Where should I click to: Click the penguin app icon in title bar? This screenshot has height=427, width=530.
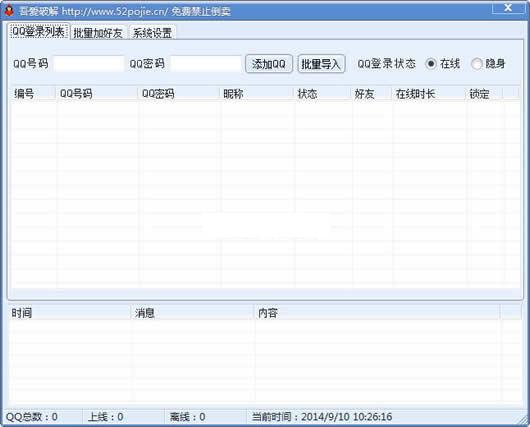[x=9, y=10]
